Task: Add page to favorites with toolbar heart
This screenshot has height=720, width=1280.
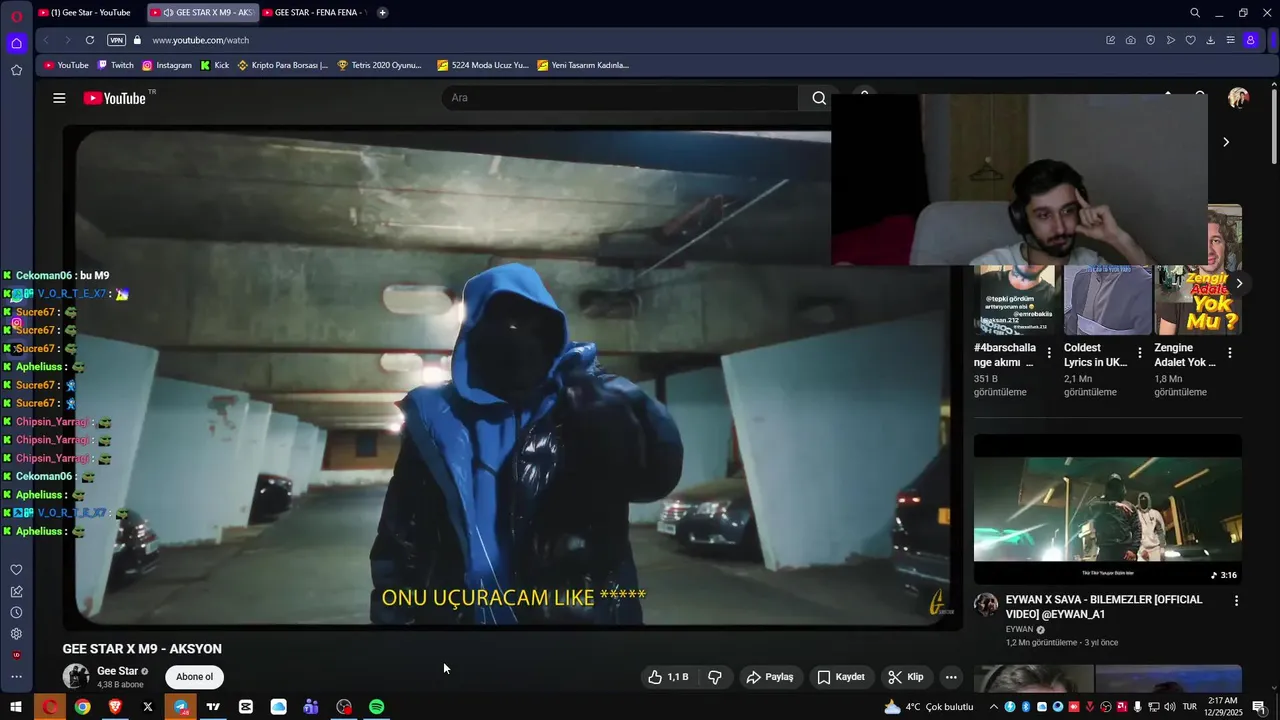Action: 1190,40
